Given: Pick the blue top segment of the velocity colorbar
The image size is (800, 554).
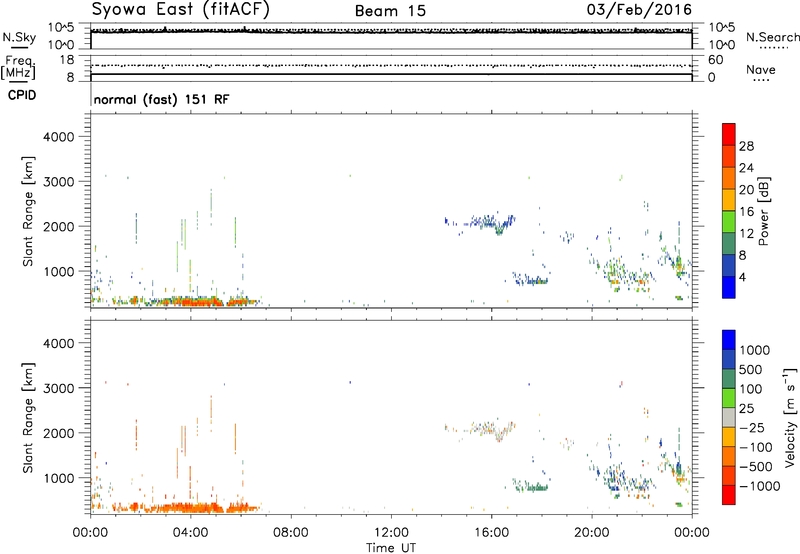Looking at the screenshot, I should click(729, 340).
